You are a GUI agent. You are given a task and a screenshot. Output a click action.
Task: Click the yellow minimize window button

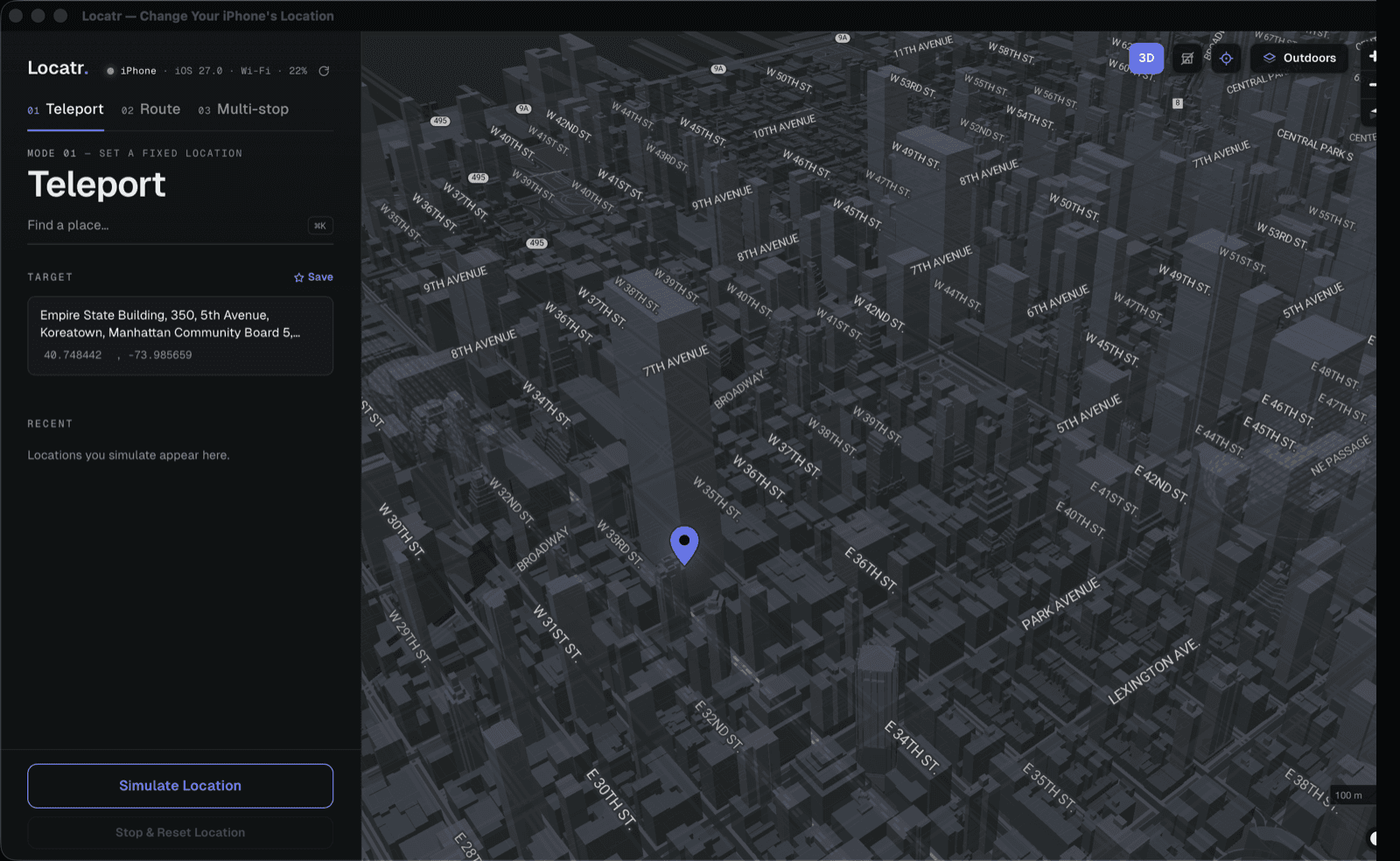tap(38, 16)
